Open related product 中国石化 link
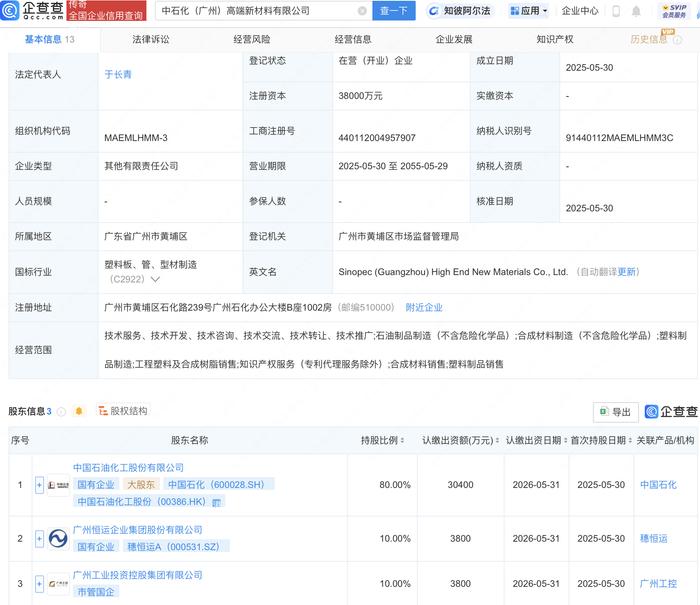 (x=658, y=485)
